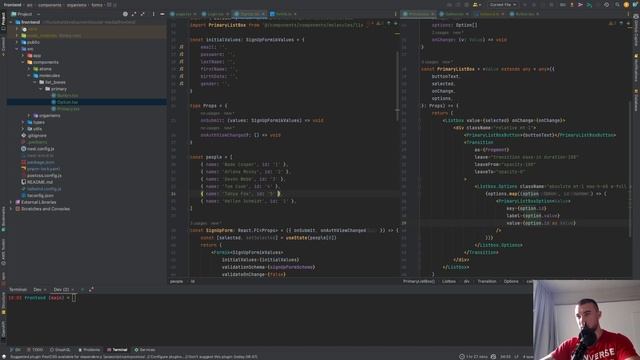Switch to the first left editor tab

[x=183, y=14]
